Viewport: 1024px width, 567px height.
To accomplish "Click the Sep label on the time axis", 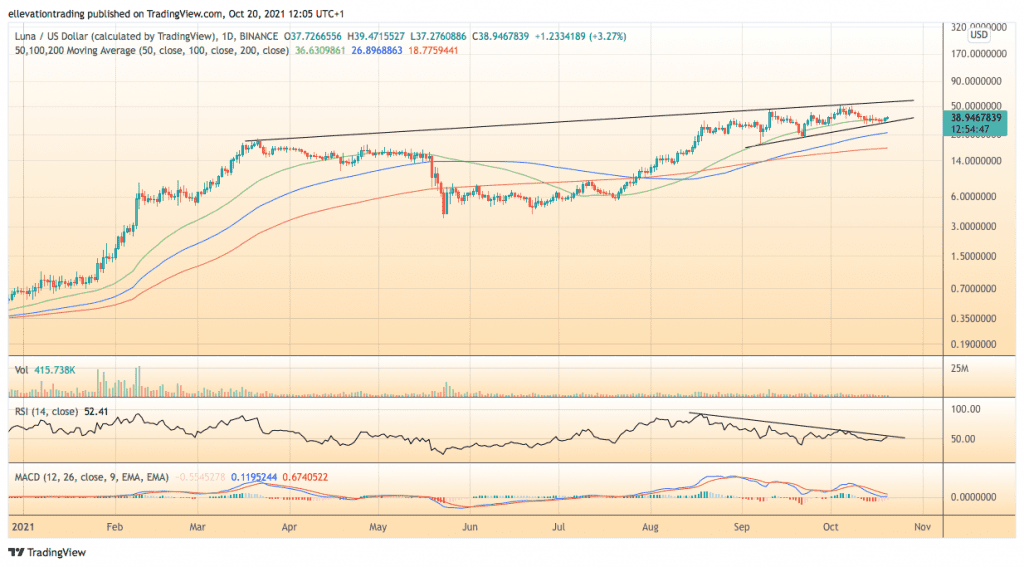I will point(741,526).
